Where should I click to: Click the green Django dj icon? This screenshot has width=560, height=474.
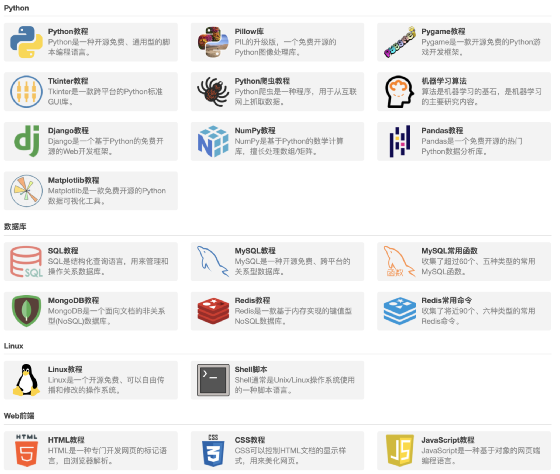point(27,141)
